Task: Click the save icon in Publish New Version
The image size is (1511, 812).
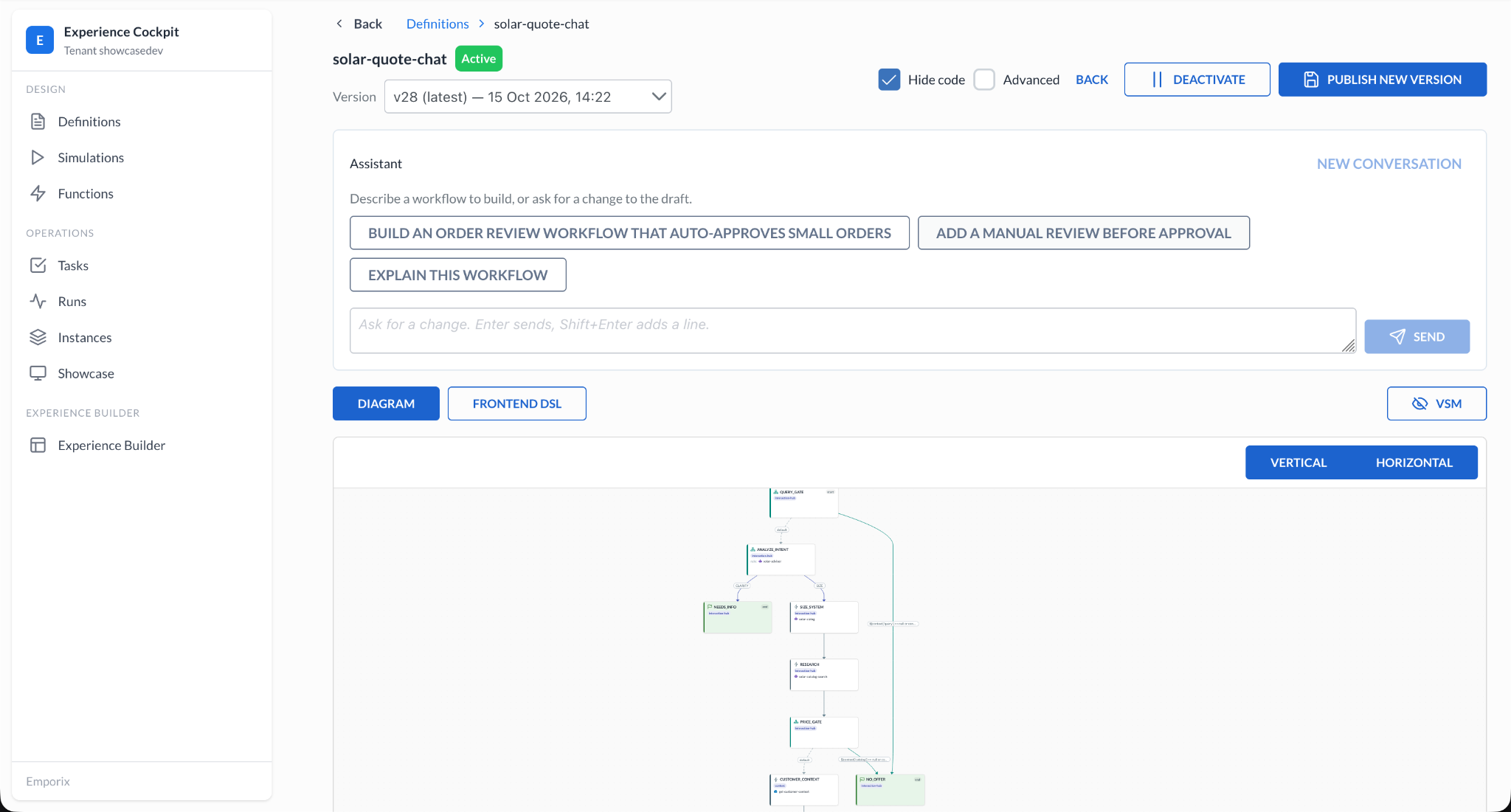Action: 1311,80
